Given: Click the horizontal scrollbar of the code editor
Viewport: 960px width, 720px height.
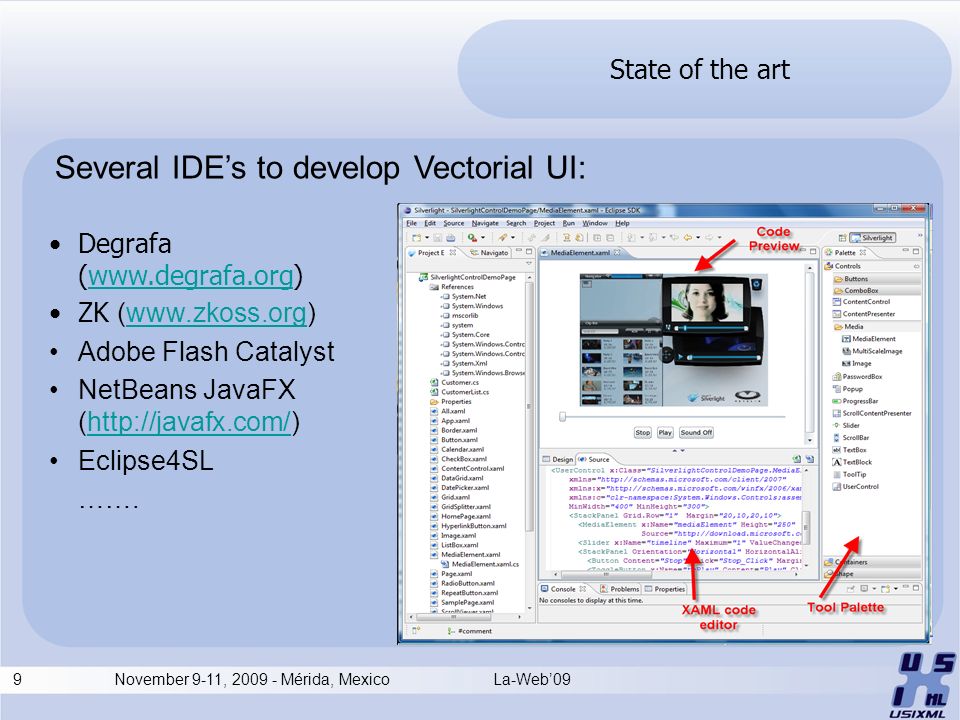Looking at the screenshot, I should [677, 574].
